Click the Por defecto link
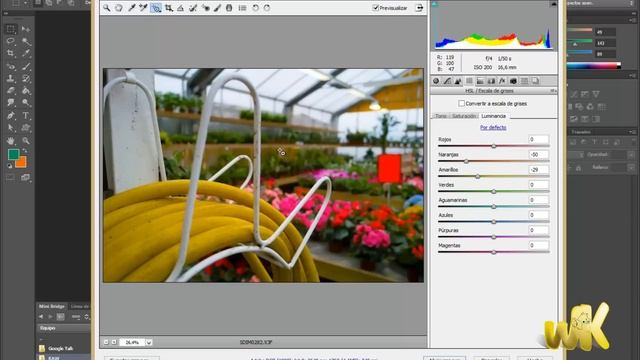640x360 pixels. [x=493, y=127]
